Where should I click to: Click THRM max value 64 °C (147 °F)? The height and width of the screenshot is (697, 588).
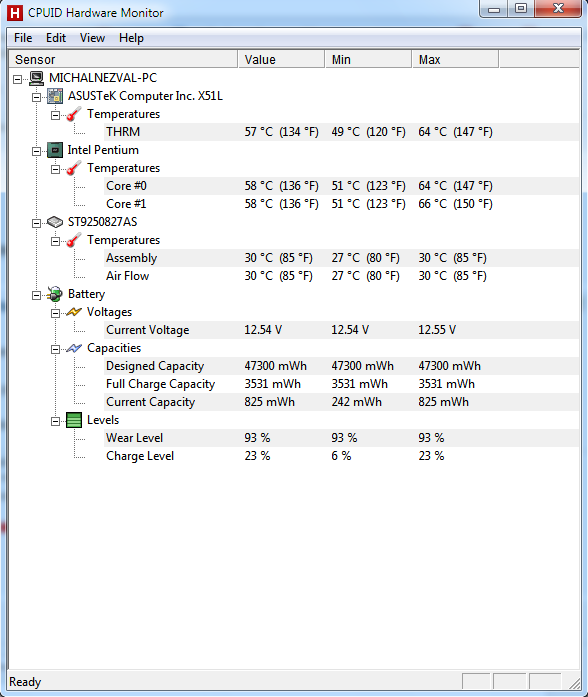[x=455, y=132]
